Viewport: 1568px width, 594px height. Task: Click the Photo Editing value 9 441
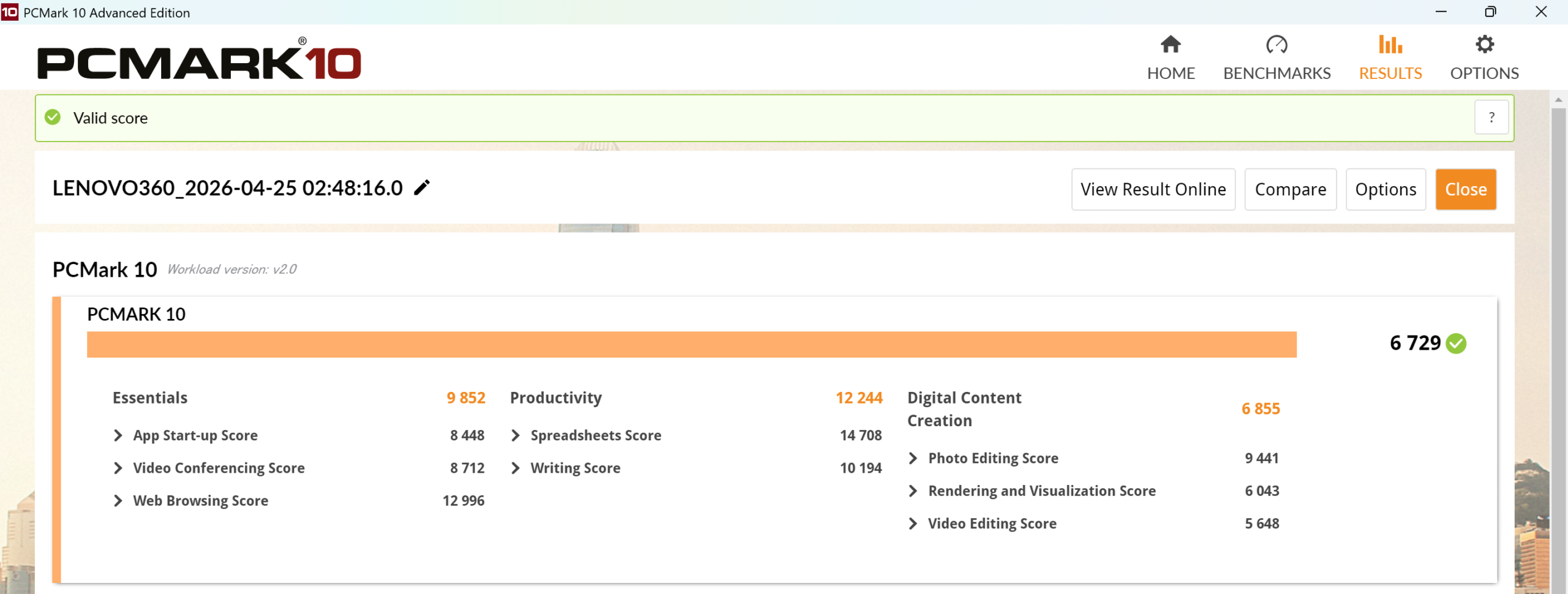tap(1262, 458)
